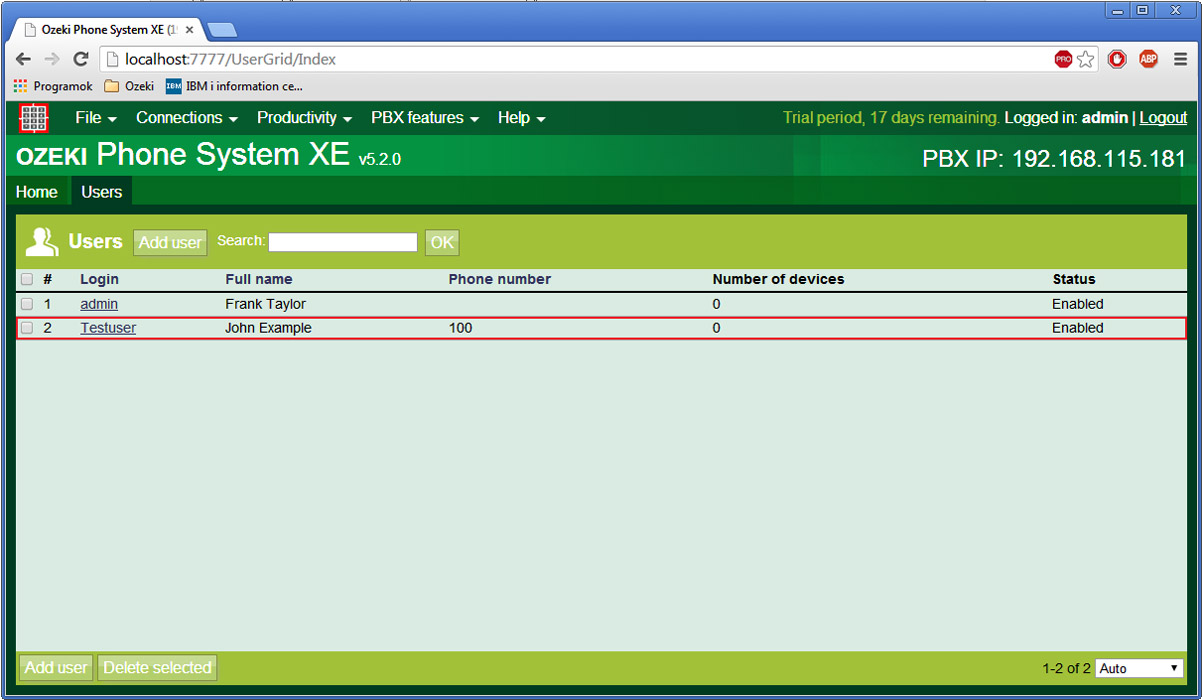This screenshot has height=700, width=1202.
Task: Click phone number 100 cell
Action: (460, 328)
